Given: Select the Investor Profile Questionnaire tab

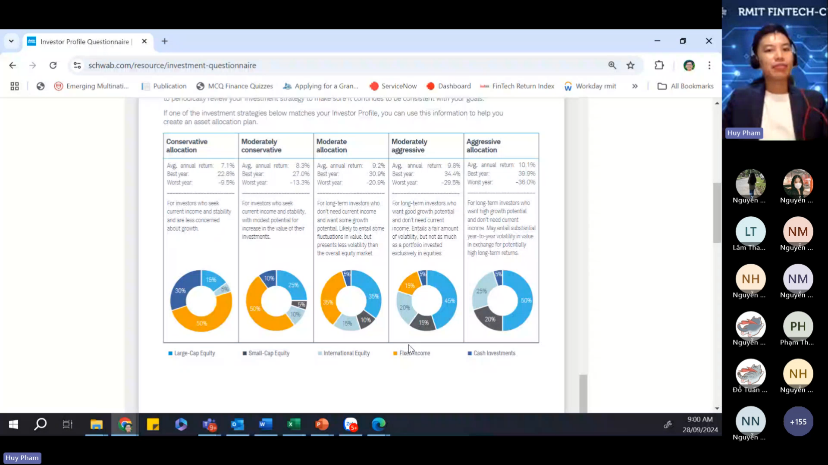Looking at the screenshot, I should coord(85,41).
